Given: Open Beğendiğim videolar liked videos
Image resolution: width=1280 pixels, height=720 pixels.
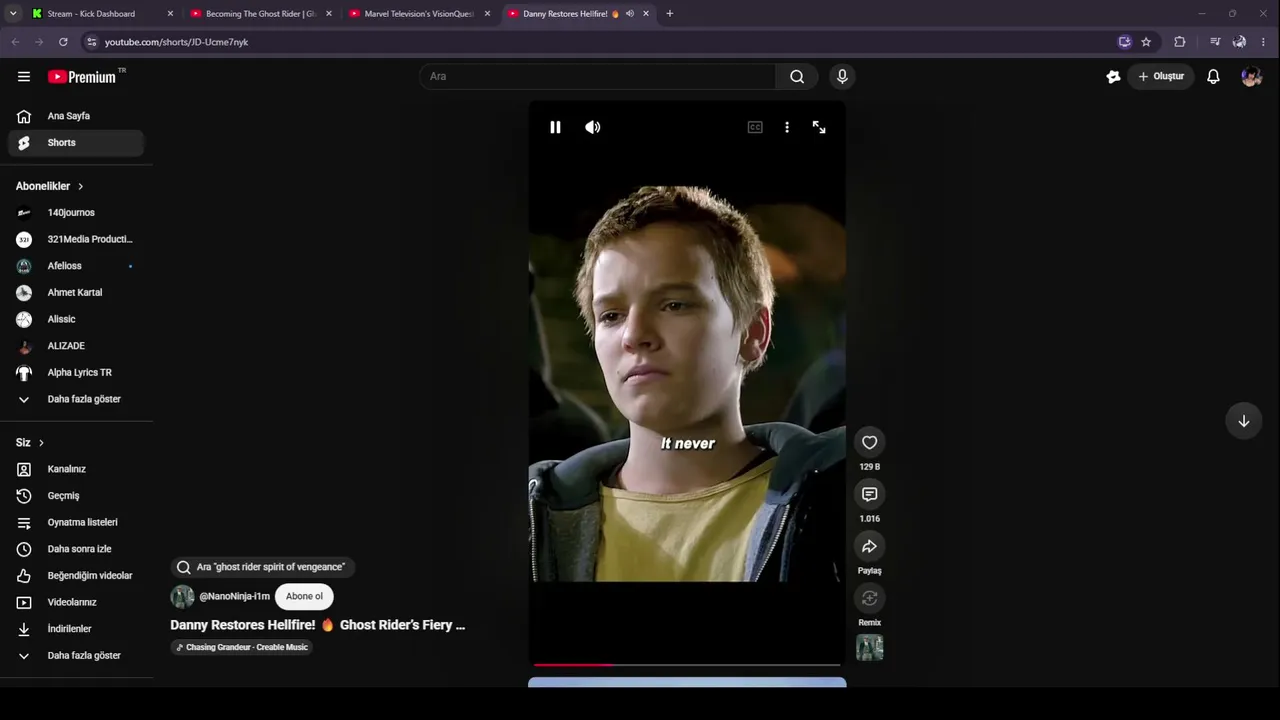Looking at the screenshot, I should tap(76, 576).
